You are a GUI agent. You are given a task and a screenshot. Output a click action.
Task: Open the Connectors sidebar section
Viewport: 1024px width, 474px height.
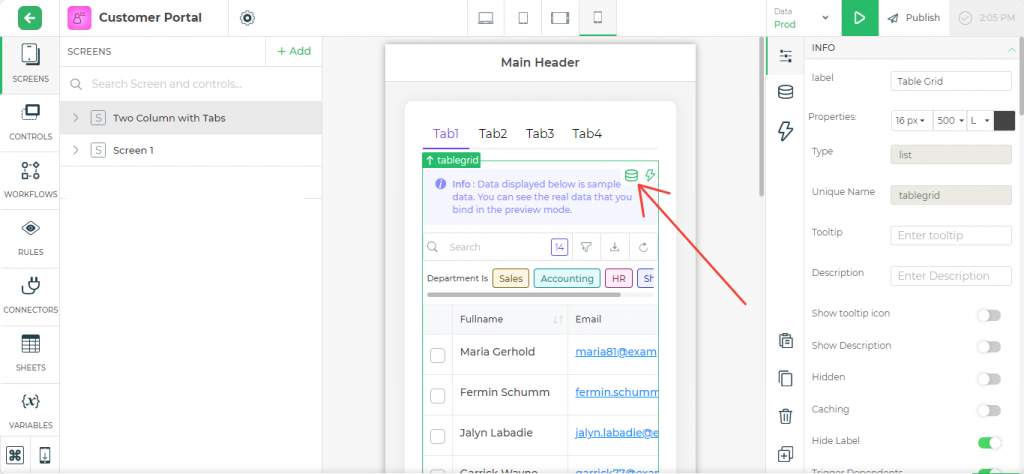pyautogui.click(x=30, y=295)
